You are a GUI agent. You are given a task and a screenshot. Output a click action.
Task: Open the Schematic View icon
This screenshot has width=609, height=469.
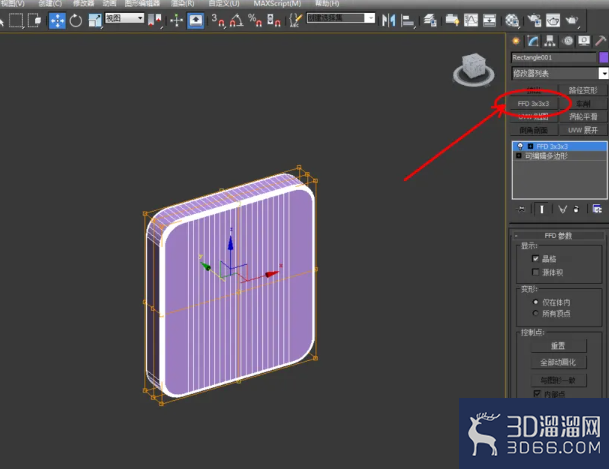(x=489, y=20)
